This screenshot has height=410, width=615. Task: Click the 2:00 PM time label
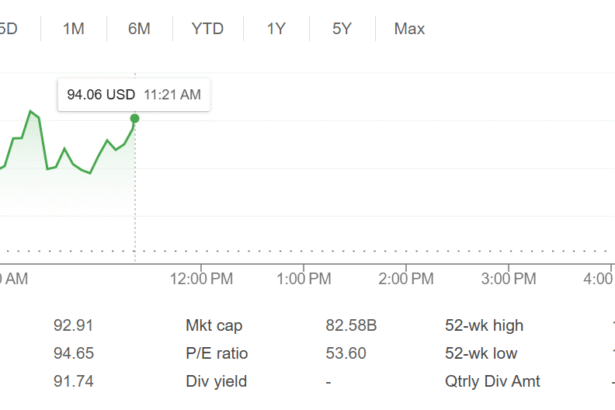406,277
